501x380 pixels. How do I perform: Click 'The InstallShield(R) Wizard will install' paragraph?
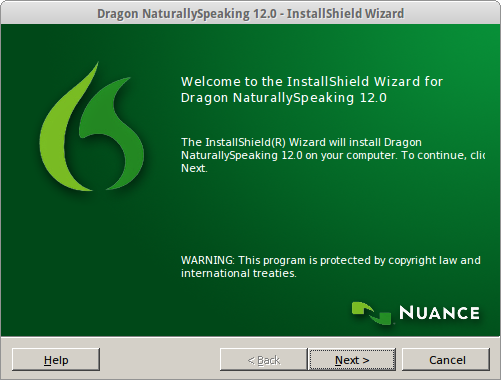333,155
